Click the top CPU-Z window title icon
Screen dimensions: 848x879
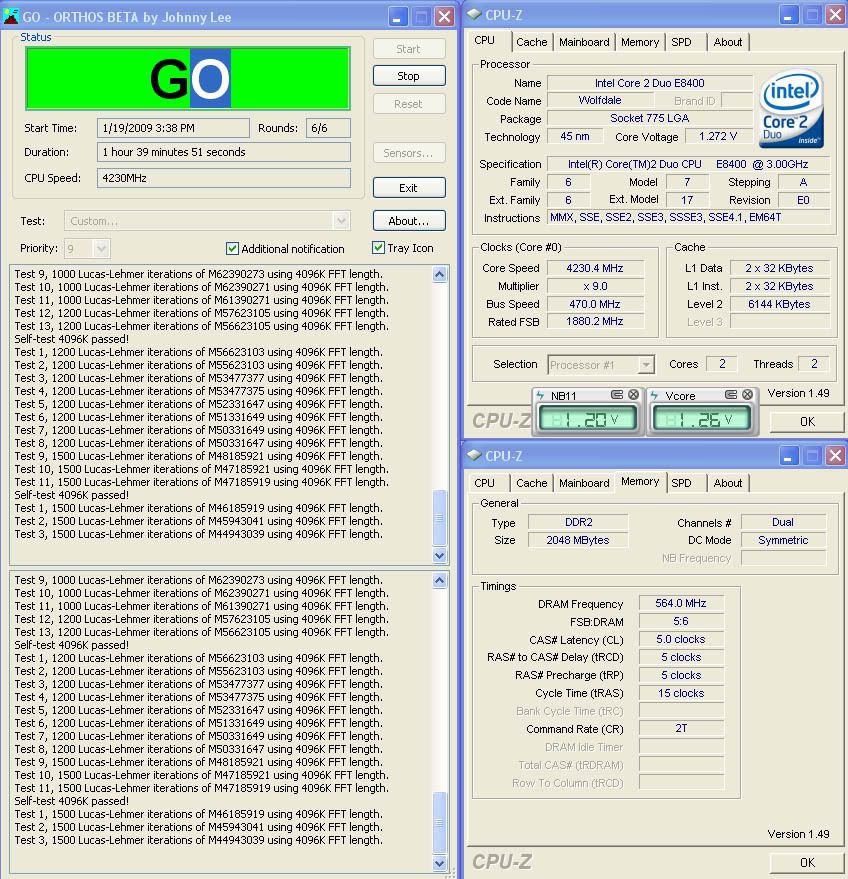point(474,14)
